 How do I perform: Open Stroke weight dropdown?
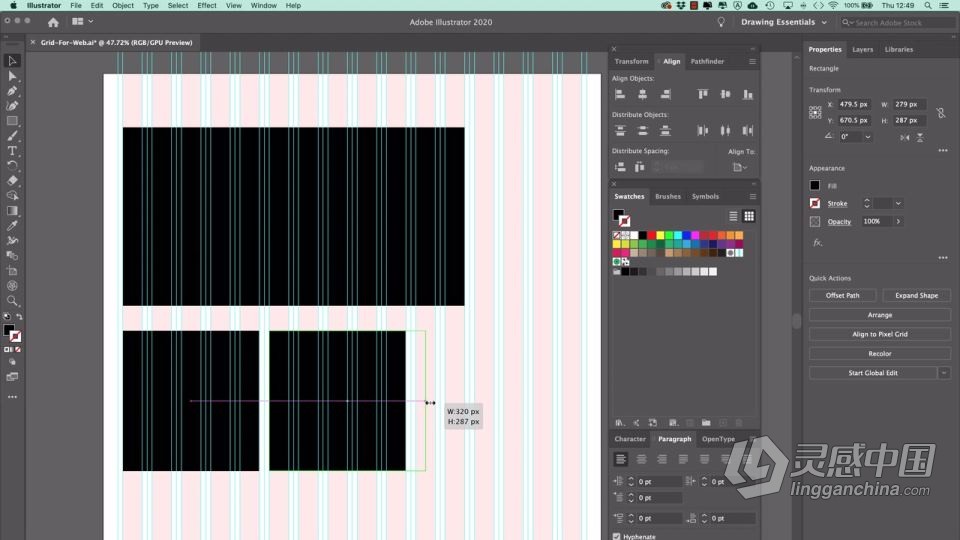coord(898,203)
